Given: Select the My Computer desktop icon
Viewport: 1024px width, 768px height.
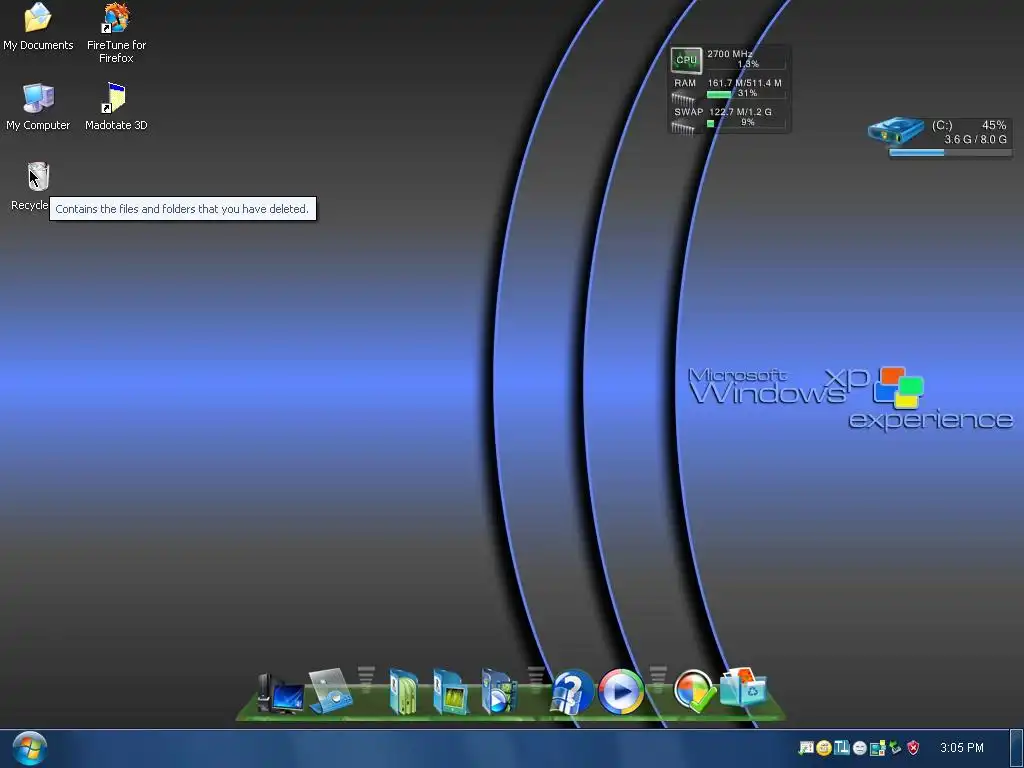Looking at the screenshot, I should (38, 107).
